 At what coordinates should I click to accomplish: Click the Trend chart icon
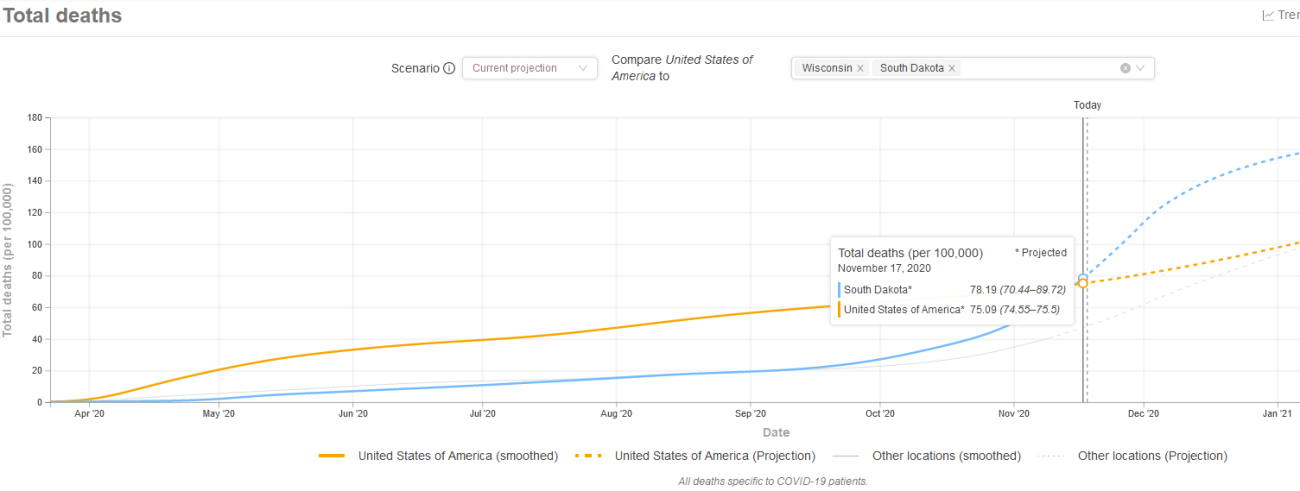click(x=1269, y=15)
